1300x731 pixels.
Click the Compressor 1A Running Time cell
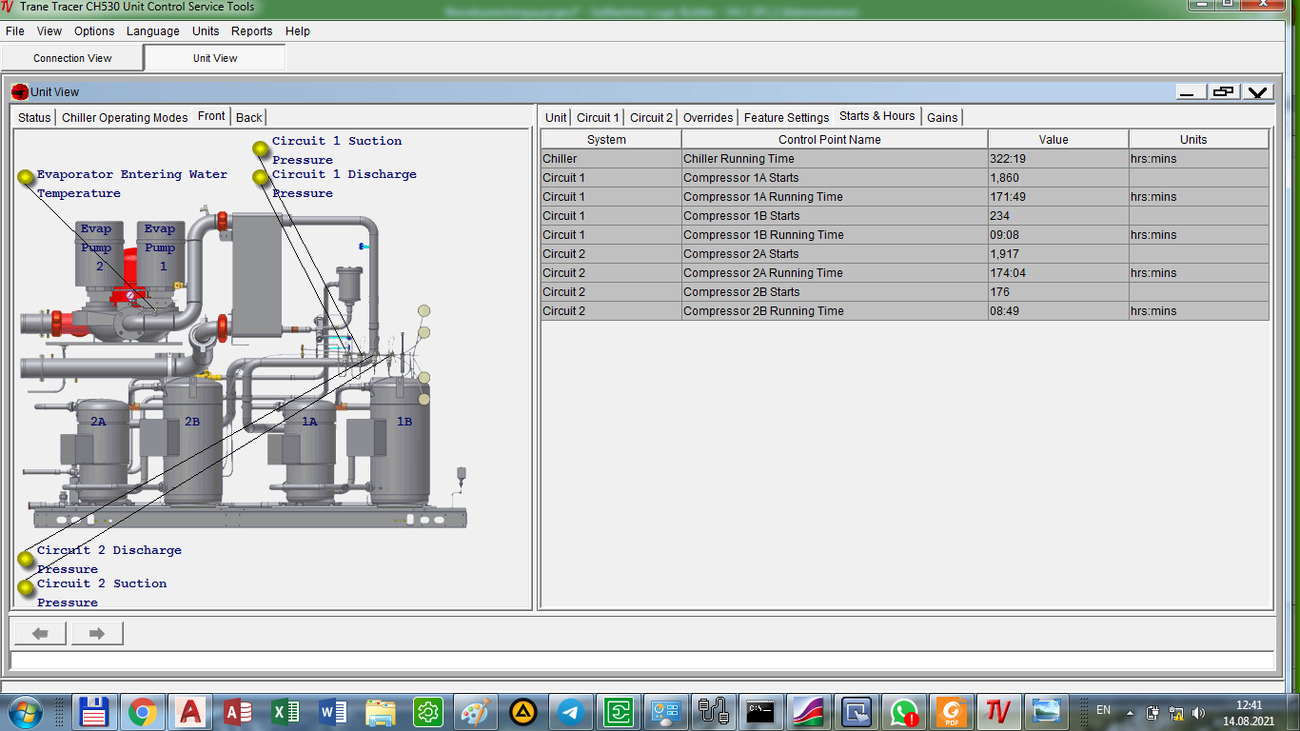835,197
